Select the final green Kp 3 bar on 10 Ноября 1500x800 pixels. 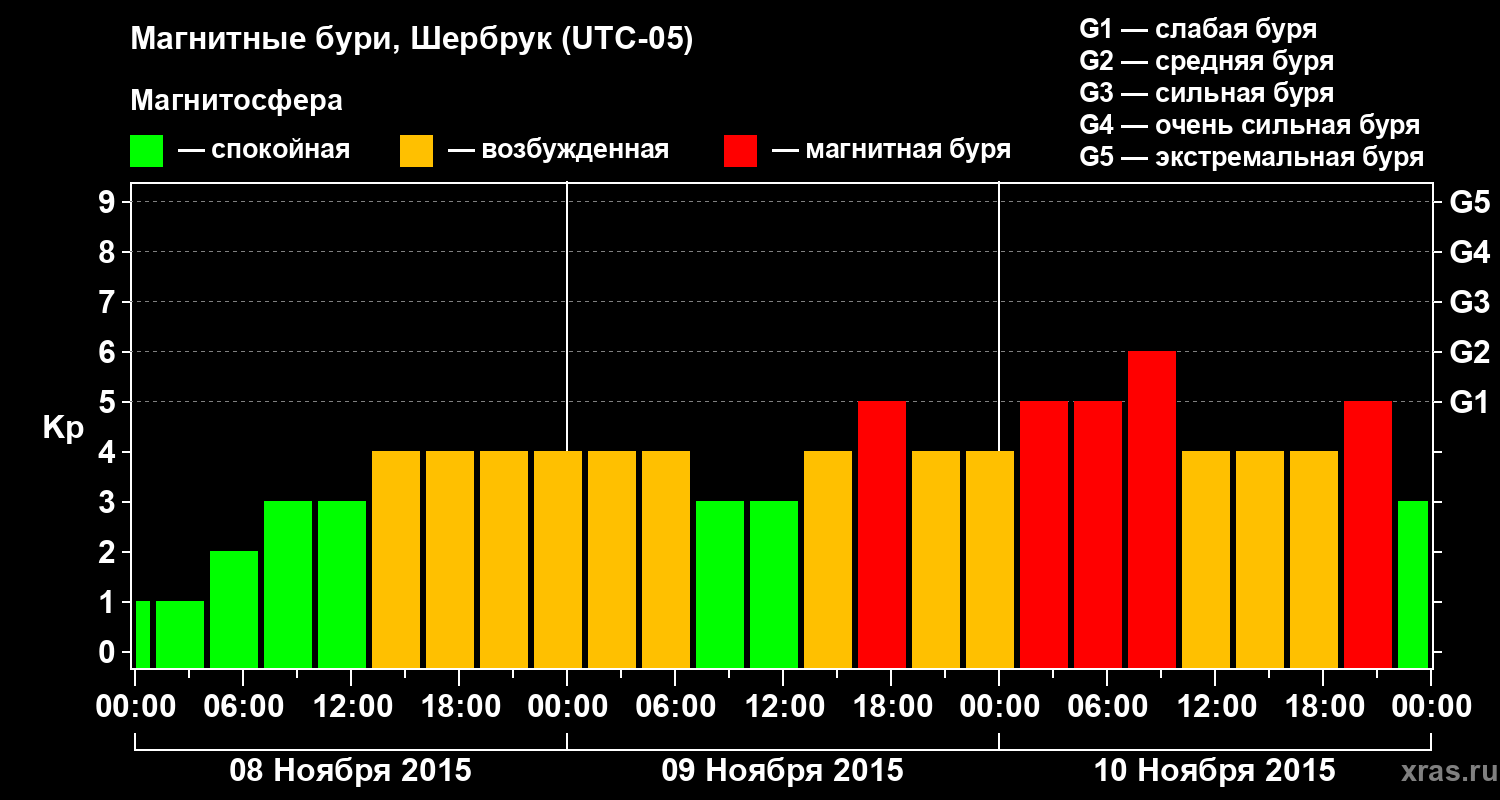[1413, 585]
